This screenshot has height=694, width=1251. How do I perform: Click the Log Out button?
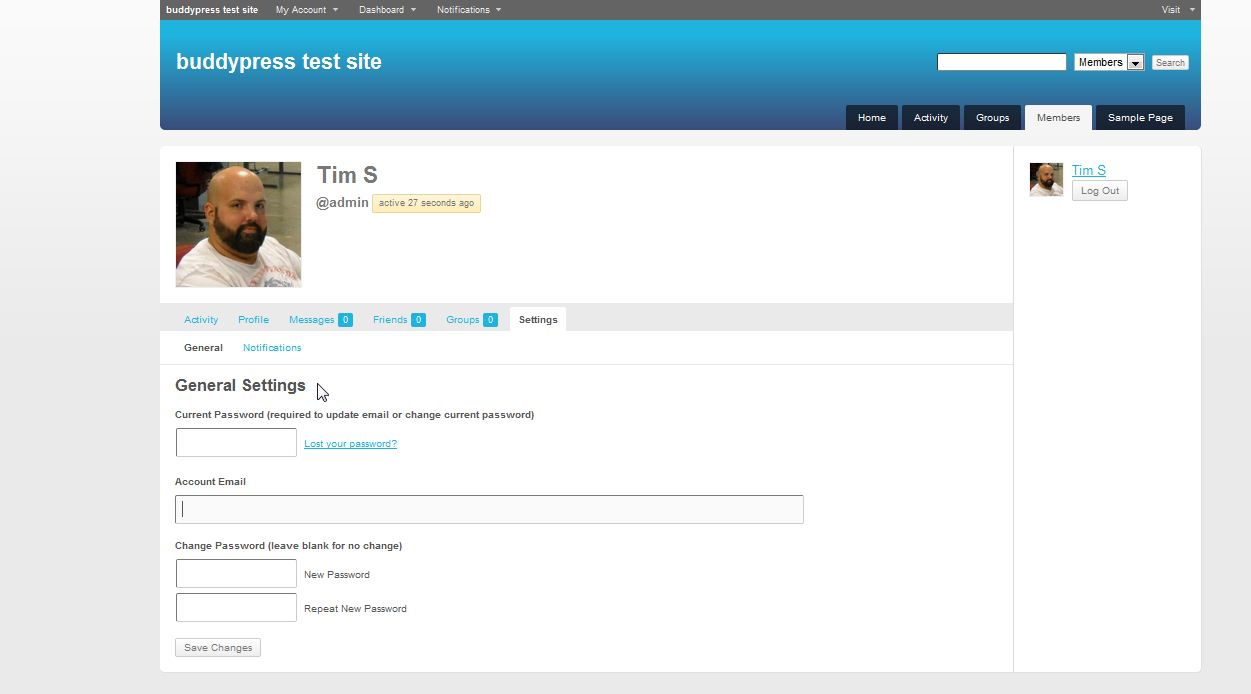(1100, 191)
